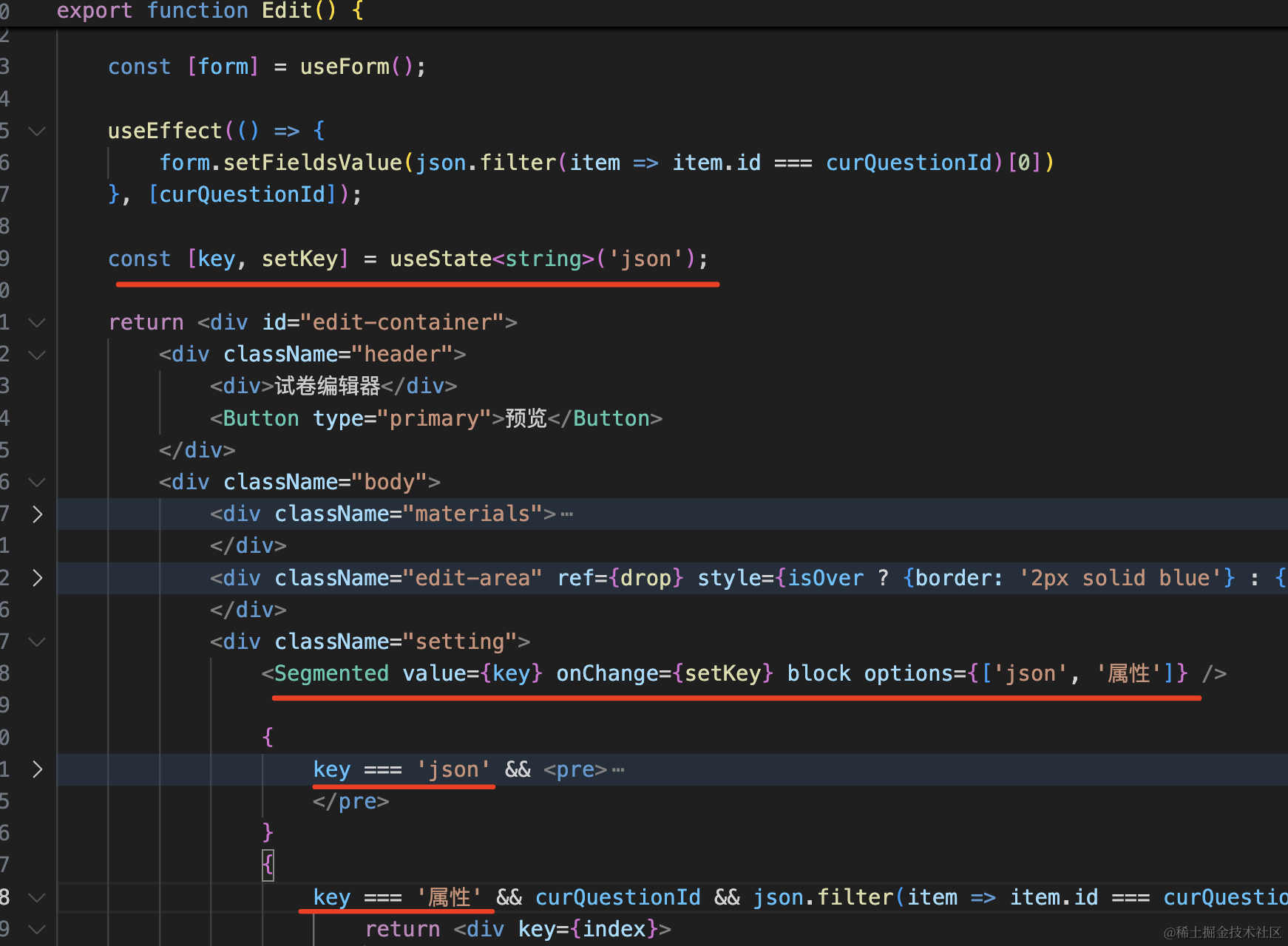Click the useEffect hook name

[165, 131]
